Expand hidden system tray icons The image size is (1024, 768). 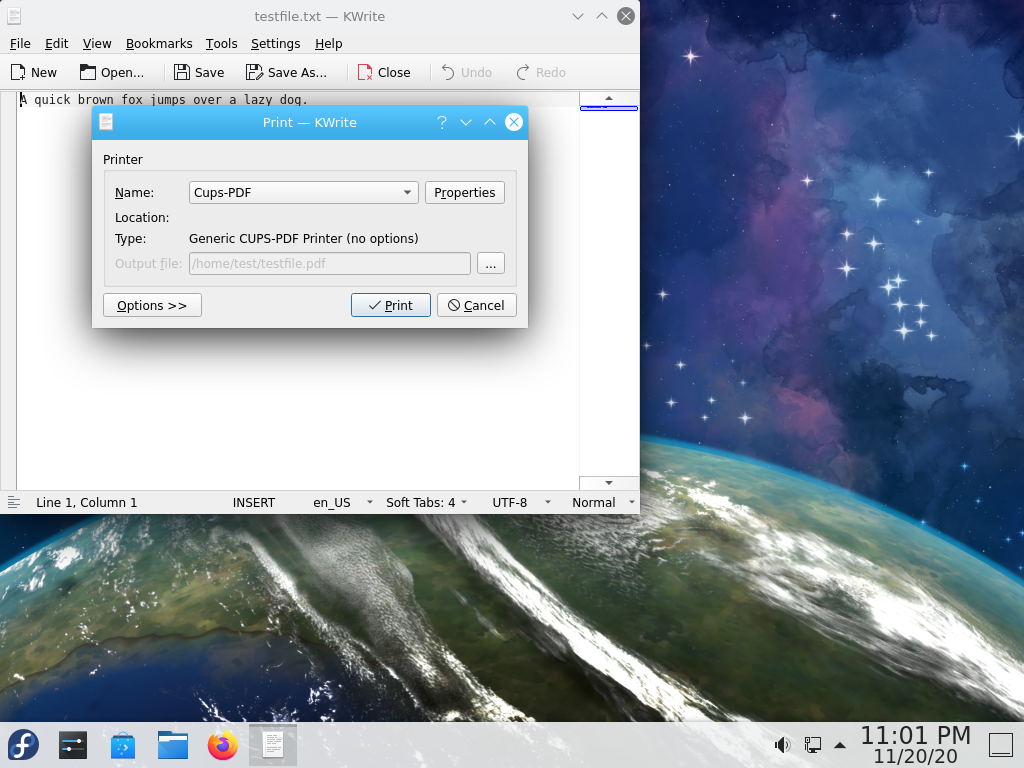pyautogui.click(x=840, y=745)
